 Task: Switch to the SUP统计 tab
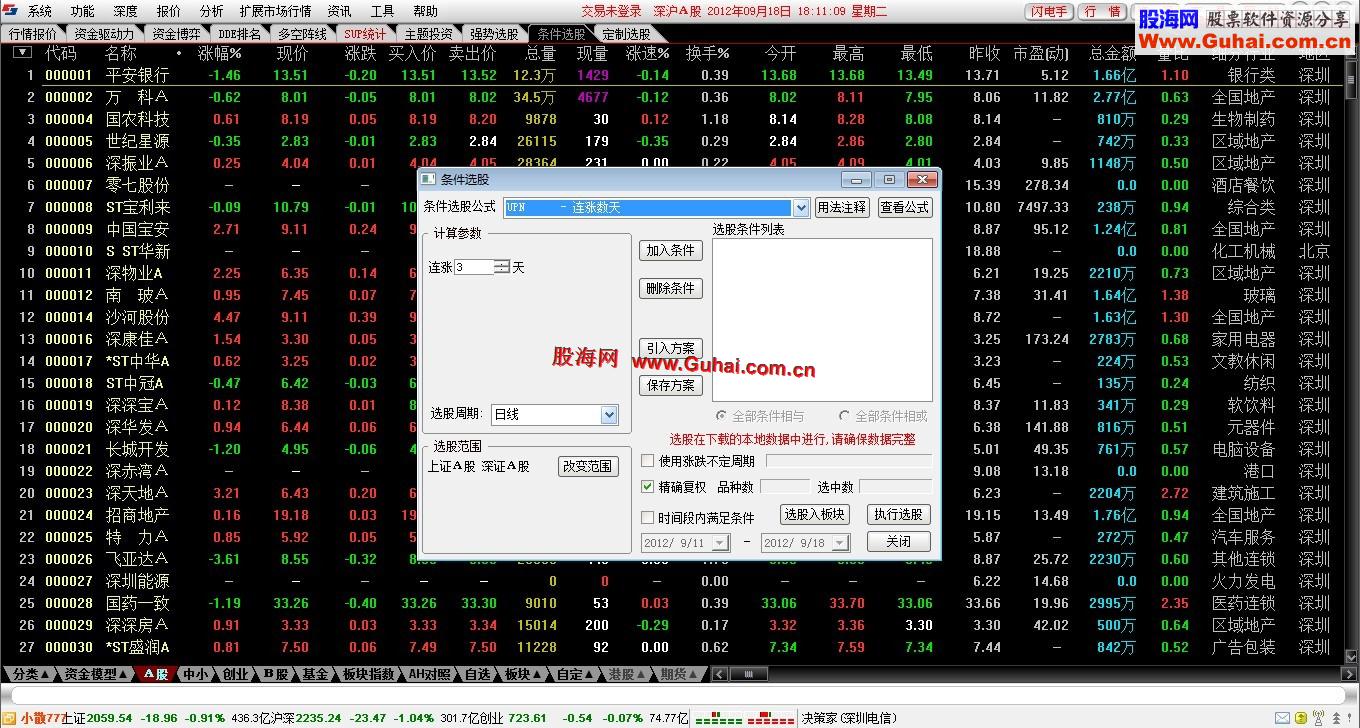point(365,33)
